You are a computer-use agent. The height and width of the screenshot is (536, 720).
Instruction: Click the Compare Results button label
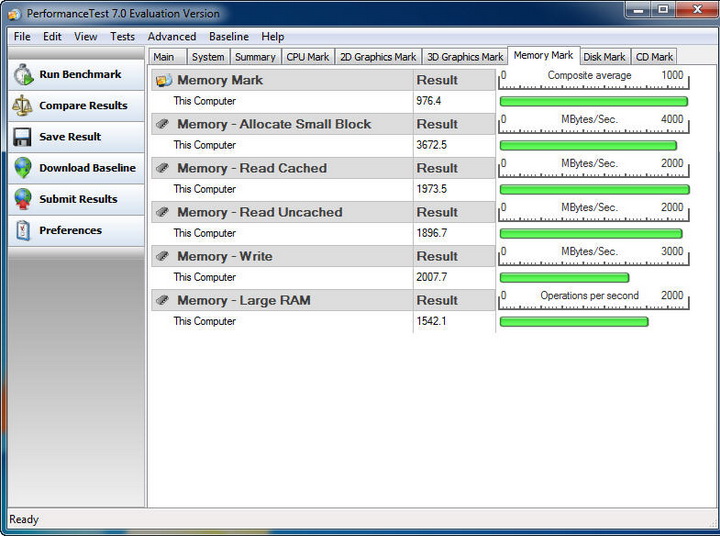[x=84, y=106]
